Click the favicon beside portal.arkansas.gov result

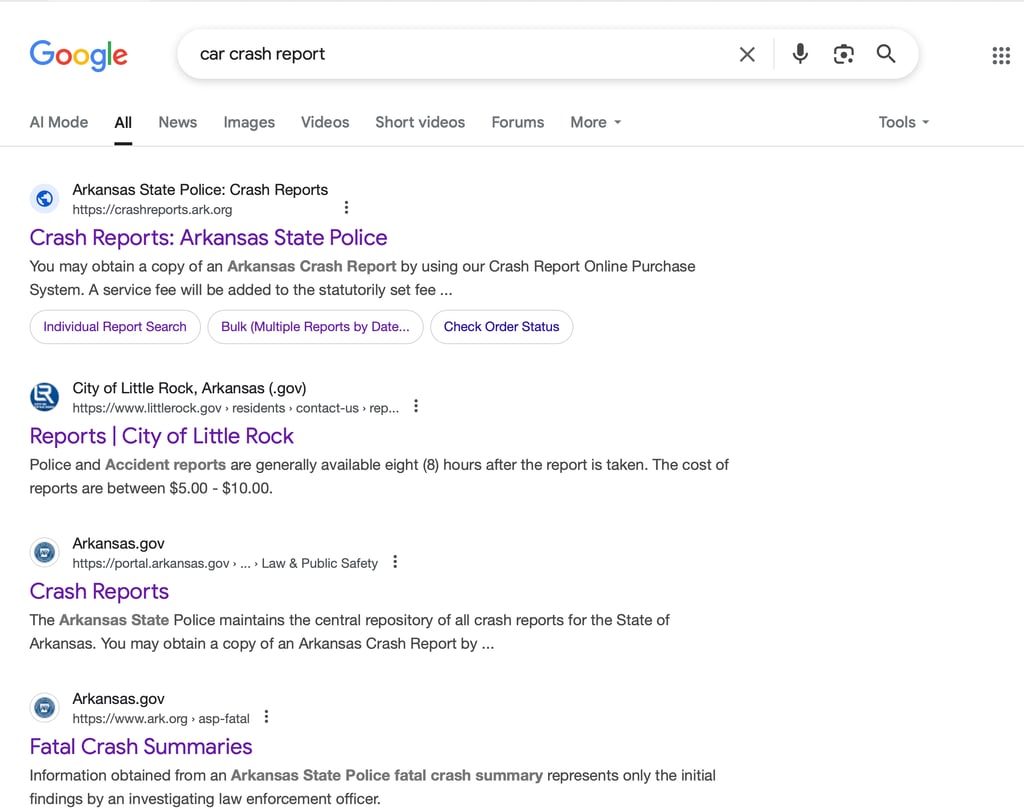pos(44,552)
